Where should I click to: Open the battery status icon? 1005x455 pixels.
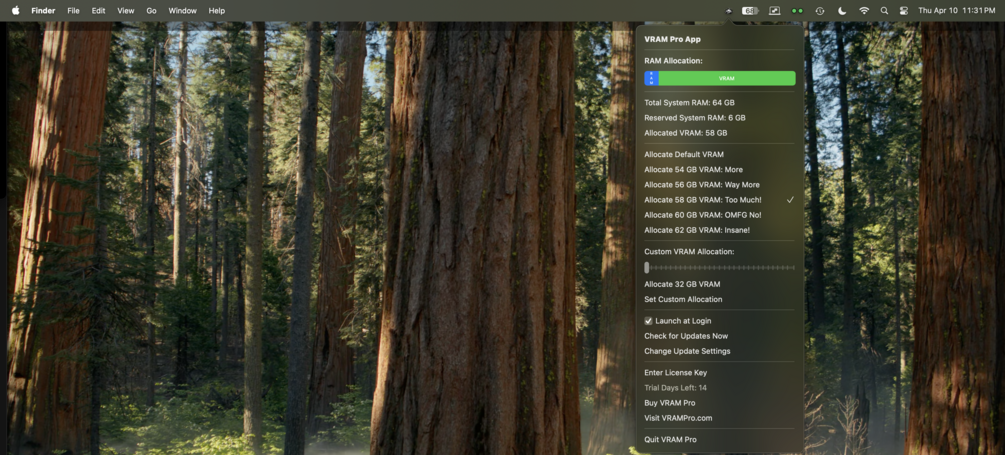click(x=751, y=11)
